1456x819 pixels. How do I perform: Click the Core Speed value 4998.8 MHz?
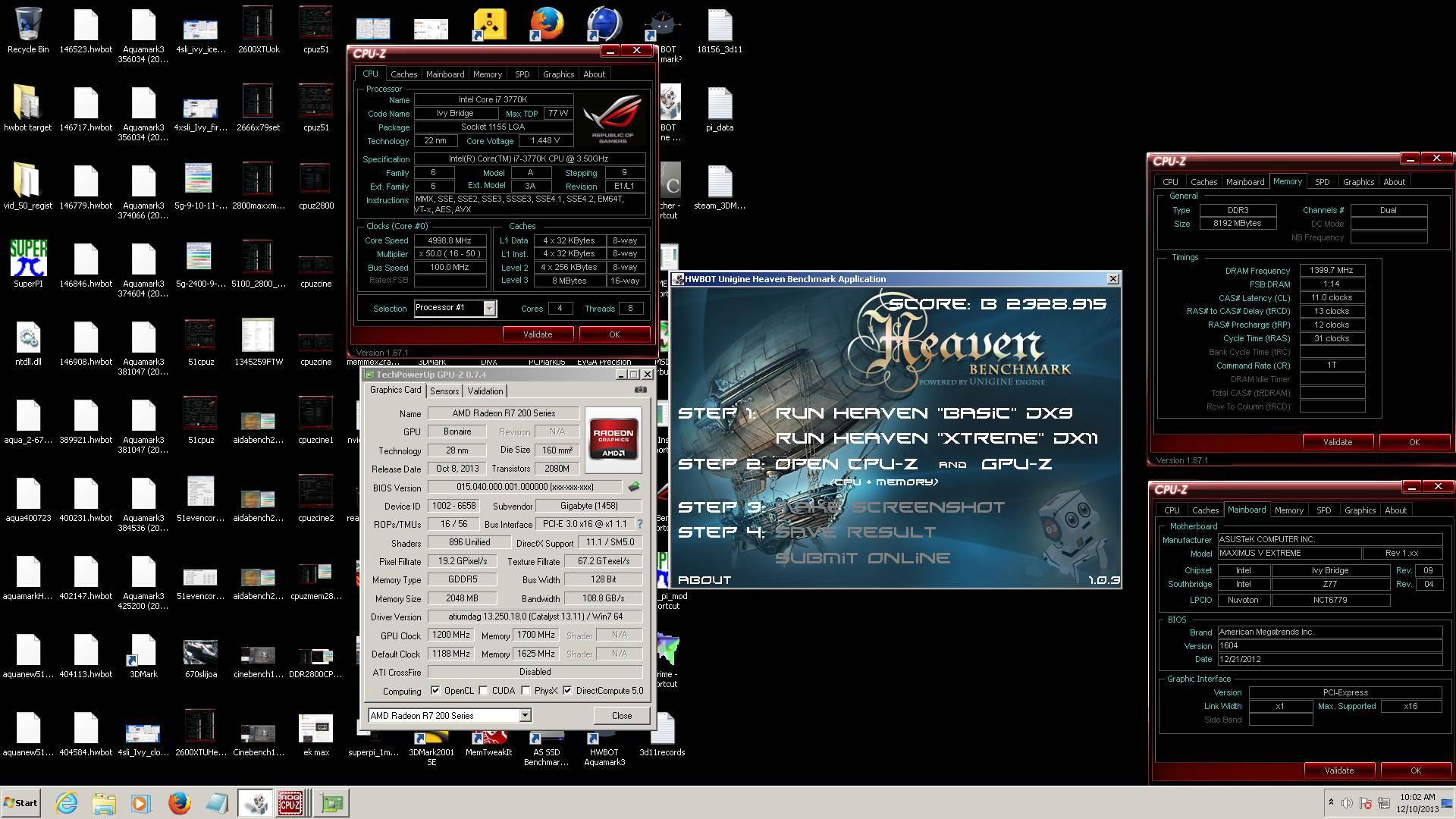coord(450,240)
